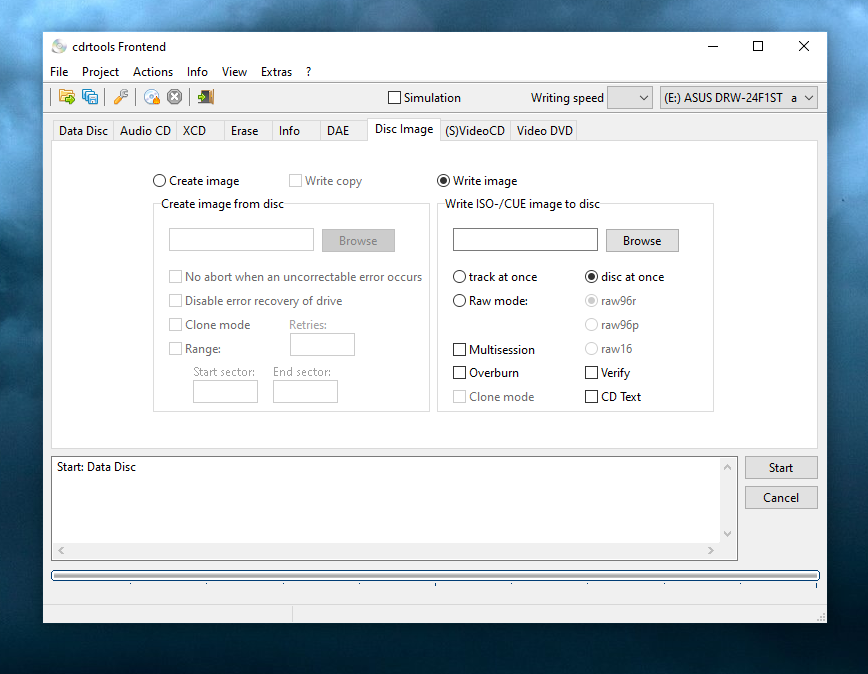
Task: Click Browse for the ISO/CUE image
Action: pyautogui.click(x=642, y=241)
